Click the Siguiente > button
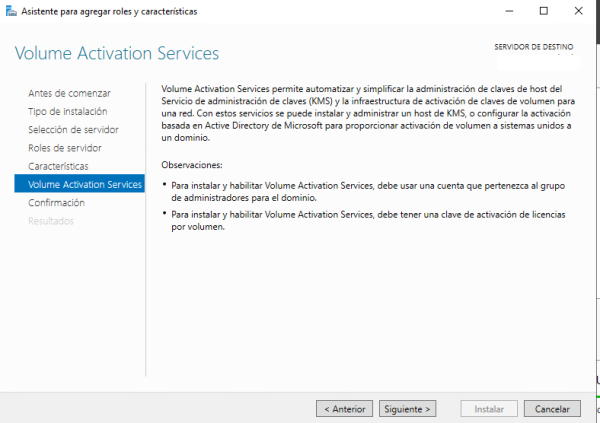Screen dimensions: 600x423 point(408,409)
